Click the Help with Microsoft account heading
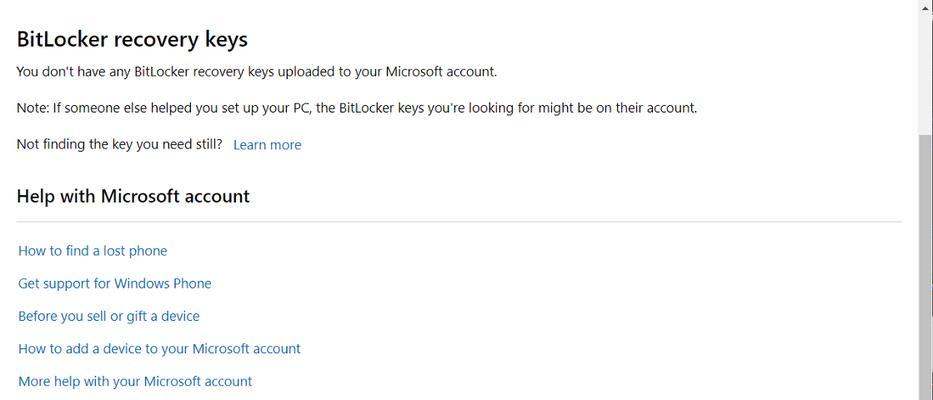The width and height of the screenshot is (933, 400). pos(133,196)
